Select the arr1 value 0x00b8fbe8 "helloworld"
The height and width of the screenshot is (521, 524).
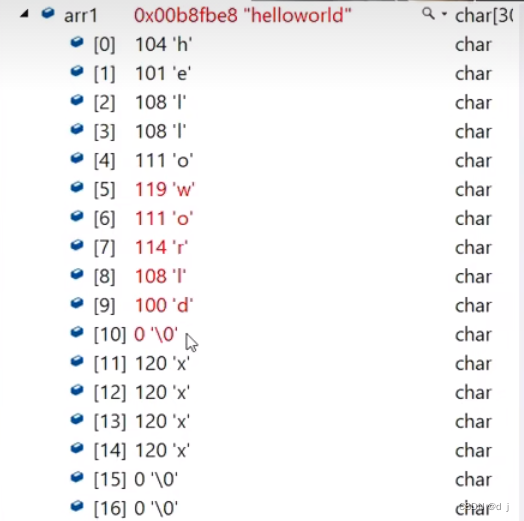(x=243, y=15)
